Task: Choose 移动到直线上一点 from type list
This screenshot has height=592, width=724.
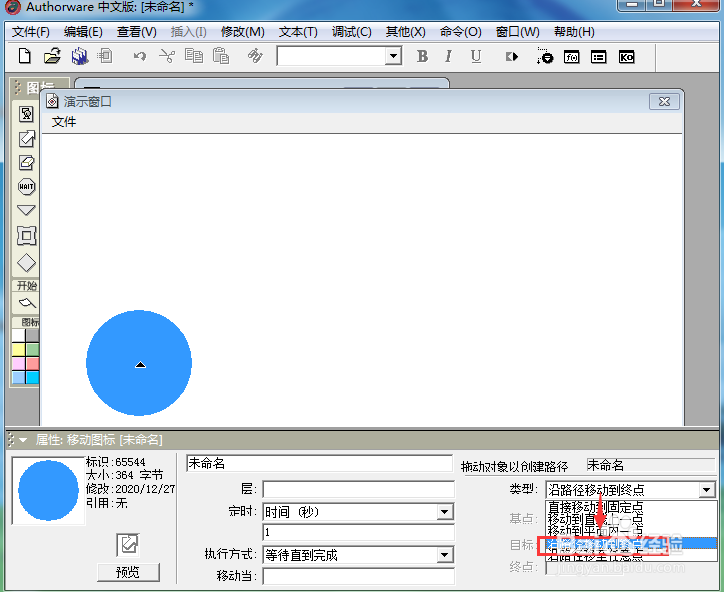Action: coord(595,519)
